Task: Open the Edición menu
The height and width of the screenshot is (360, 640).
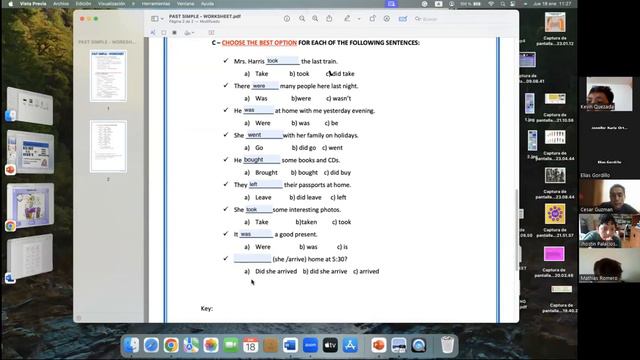Action: pyautogui.click(x=83, y=4)
